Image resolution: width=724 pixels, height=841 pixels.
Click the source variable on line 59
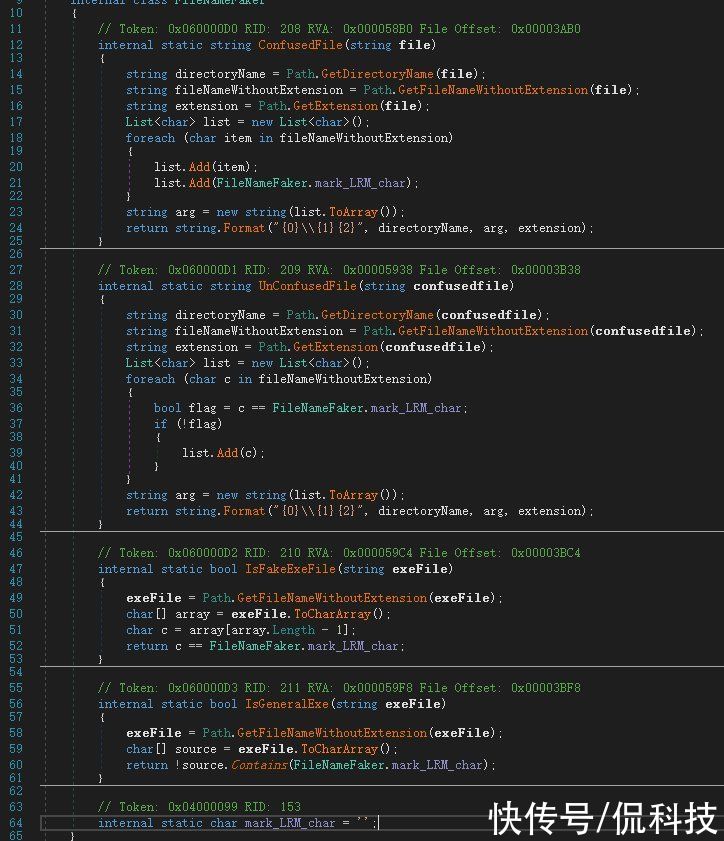pos(196,749)
